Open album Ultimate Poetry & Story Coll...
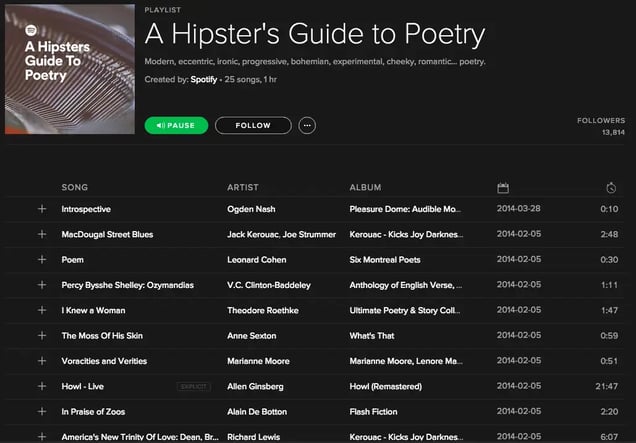Screen dimensions: 636x443 (405, 310)
